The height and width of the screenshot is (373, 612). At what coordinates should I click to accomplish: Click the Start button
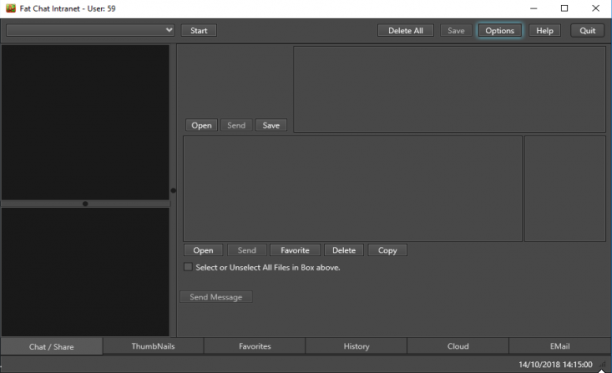tap(199, 30)
